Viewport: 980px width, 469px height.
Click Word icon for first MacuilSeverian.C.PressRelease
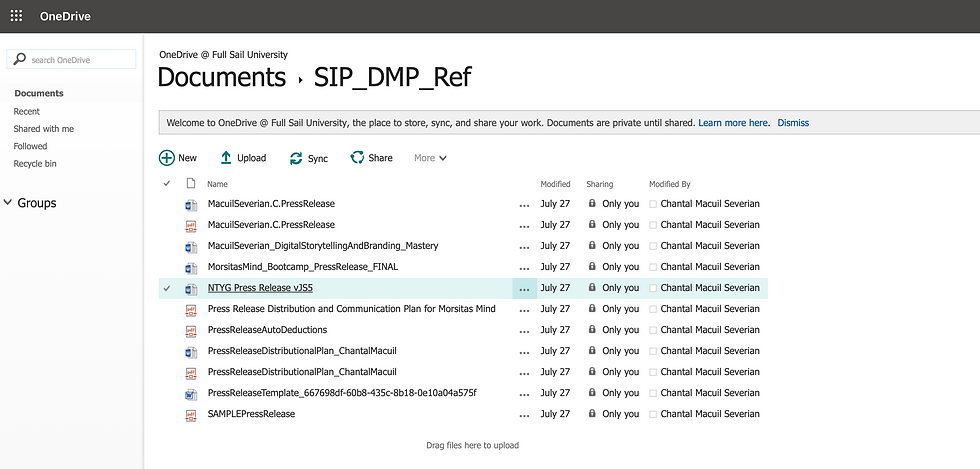(x=191, y=204)
